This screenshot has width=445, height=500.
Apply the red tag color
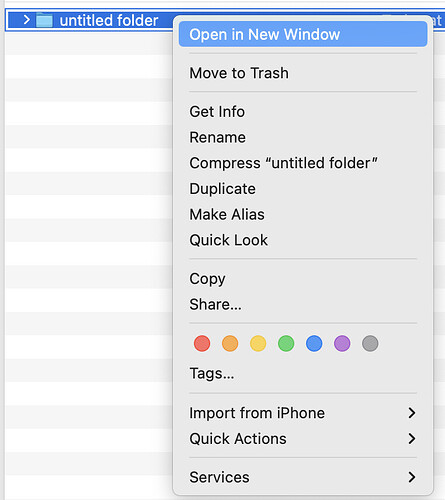(x=202, y=344)
